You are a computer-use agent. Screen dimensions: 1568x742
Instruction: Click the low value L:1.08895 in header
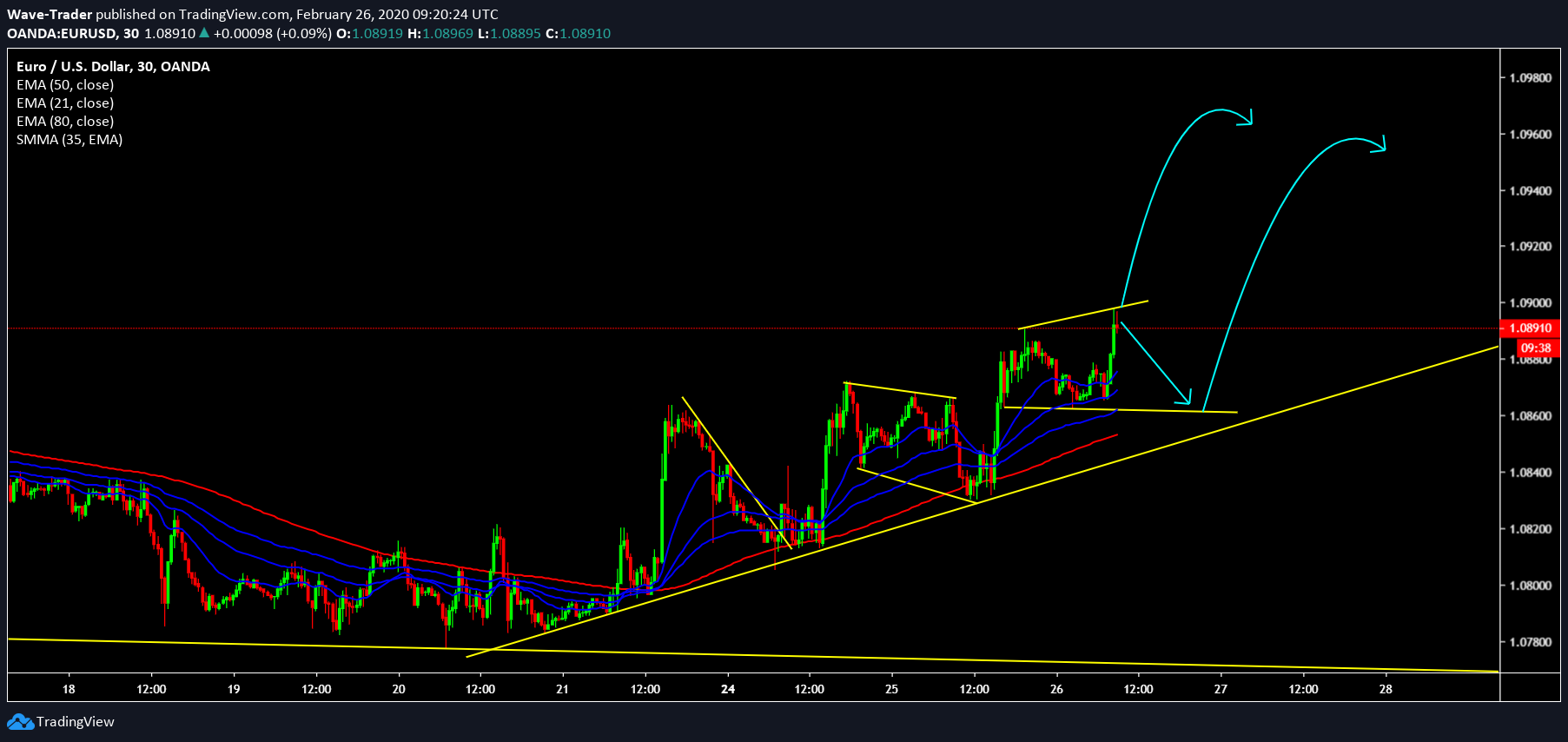pos(510,33)
